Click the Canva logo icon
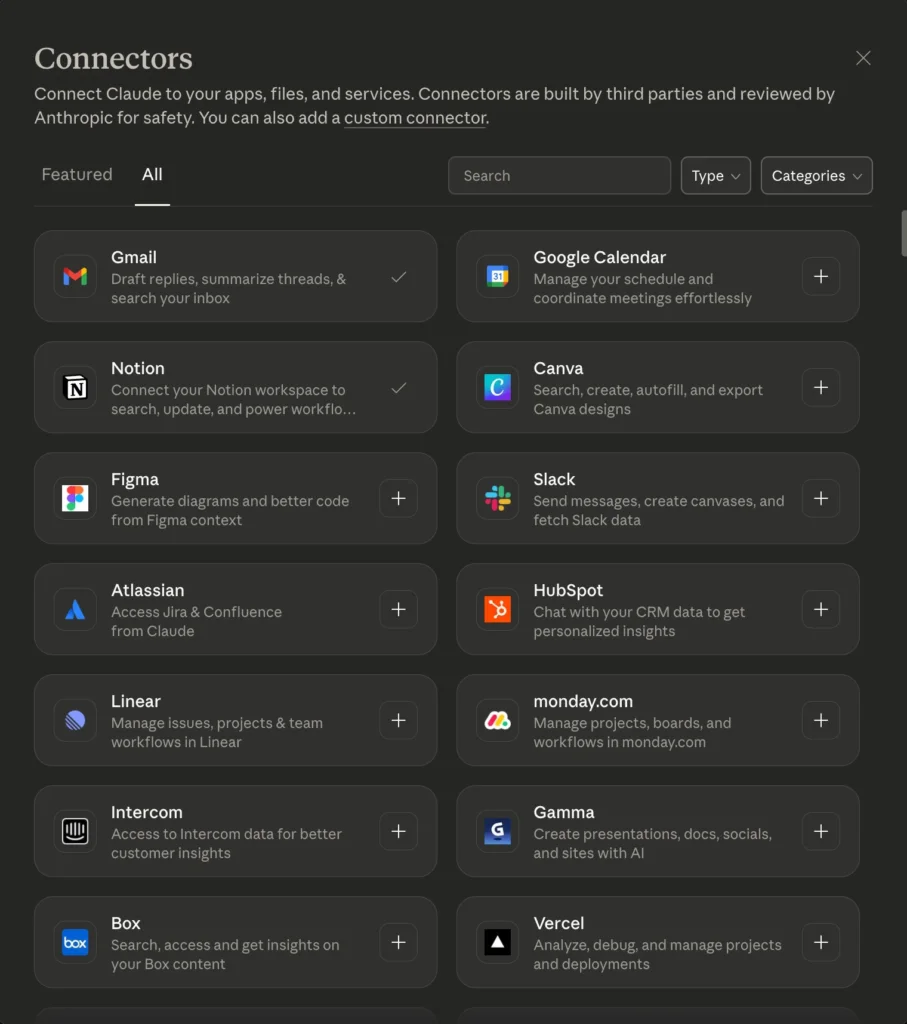The height and width of the screenshot is (1024, 907). [x=497, y=388]
